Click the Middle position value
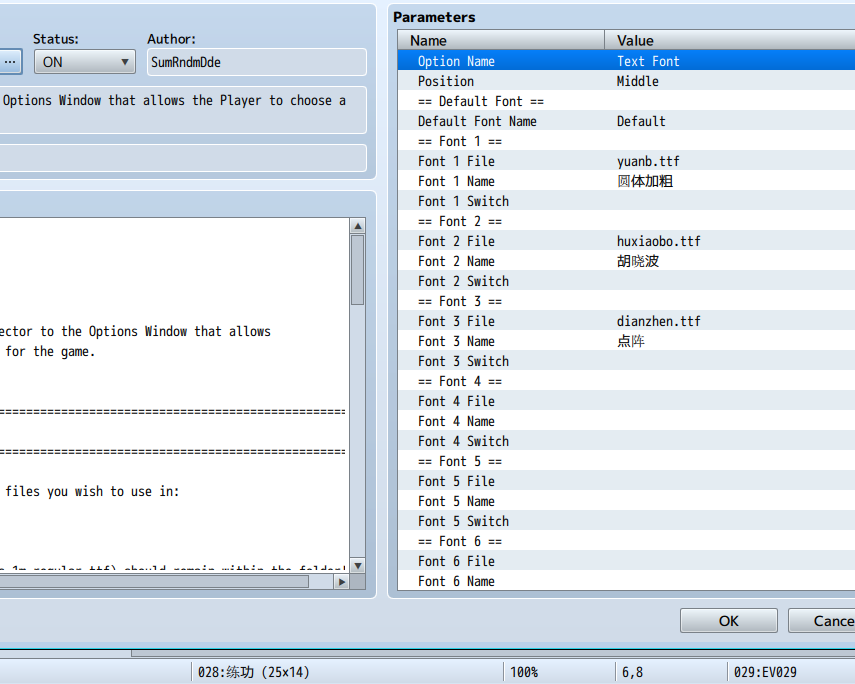Screen dimensions: 855x684 coord(638,81)
